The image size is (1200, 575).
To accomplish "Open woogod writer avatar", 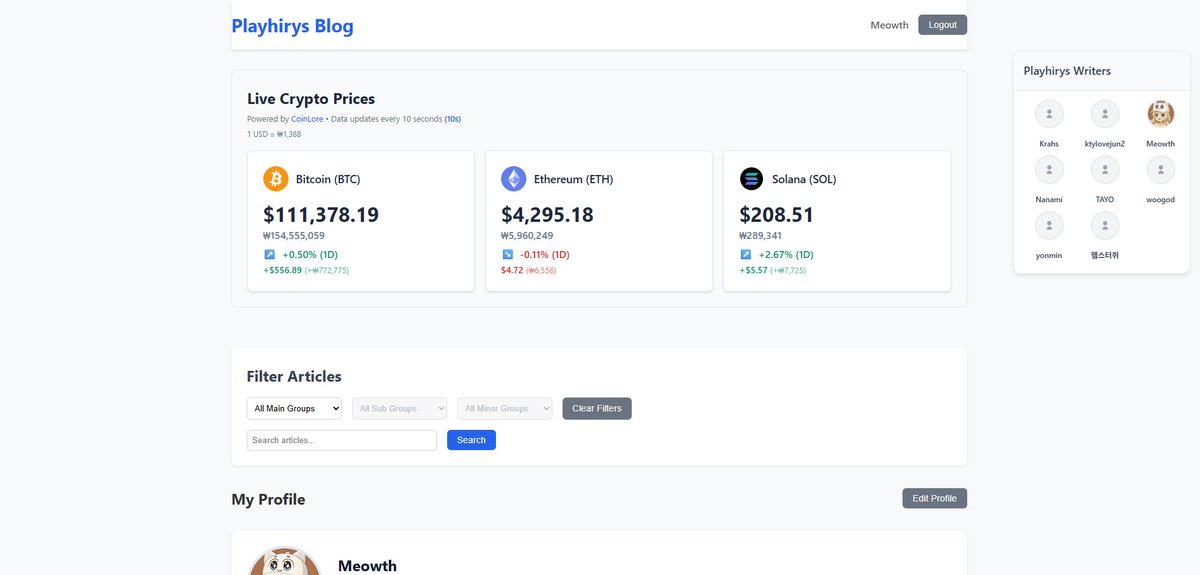I will (1161, 170).
